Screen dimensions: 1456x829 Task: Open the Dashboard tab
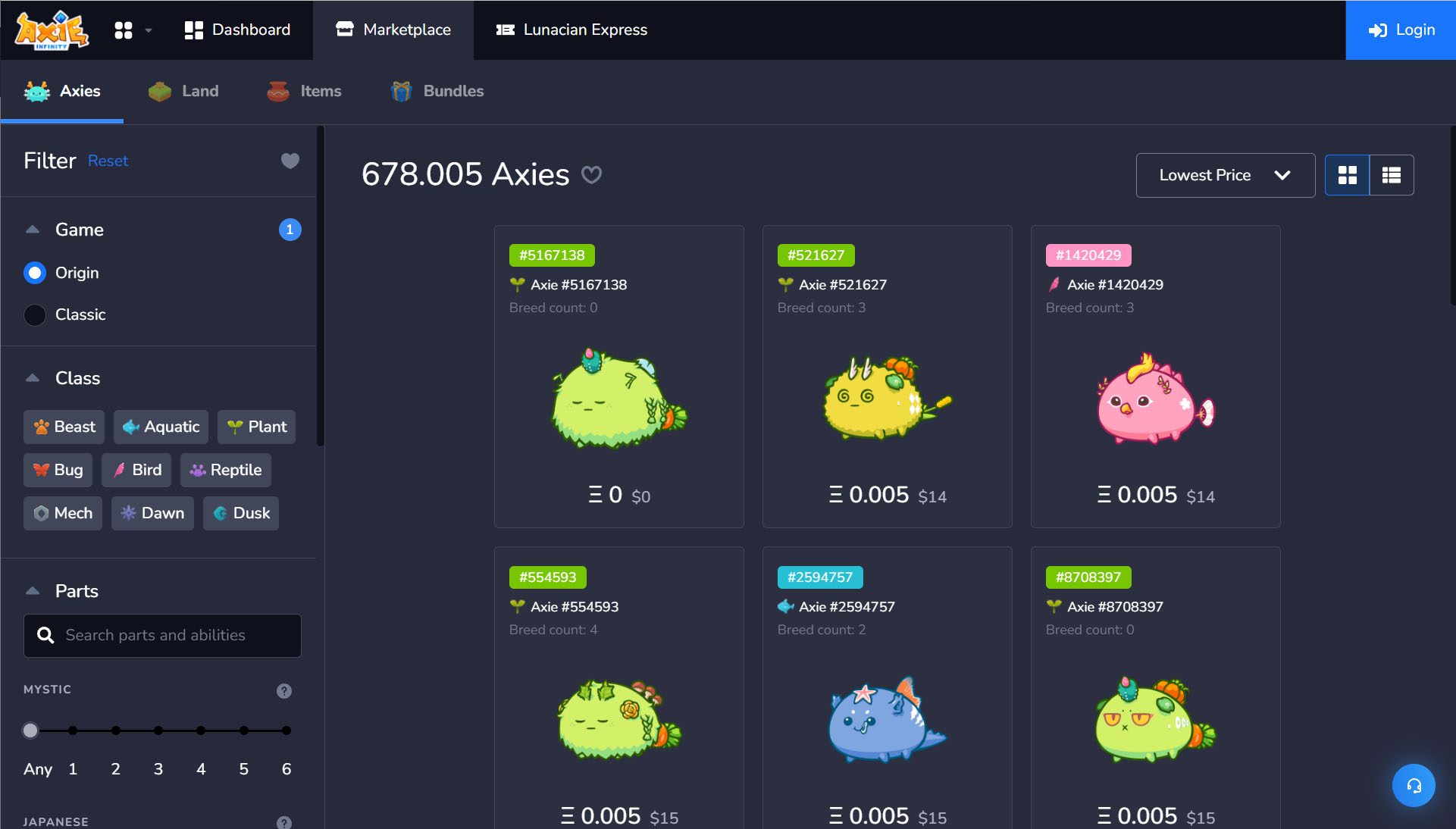pyautogui.click(x=237, y=30)
